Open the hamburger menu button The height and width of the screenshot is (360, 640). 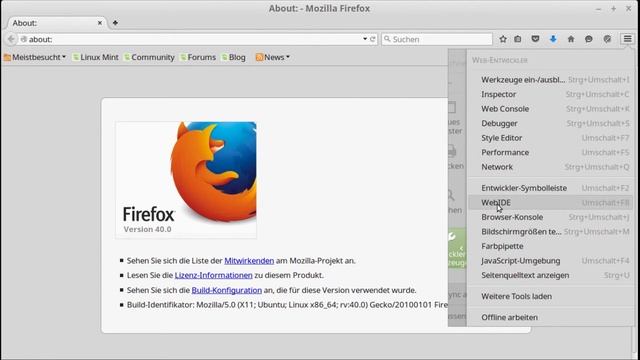point(627,39)
